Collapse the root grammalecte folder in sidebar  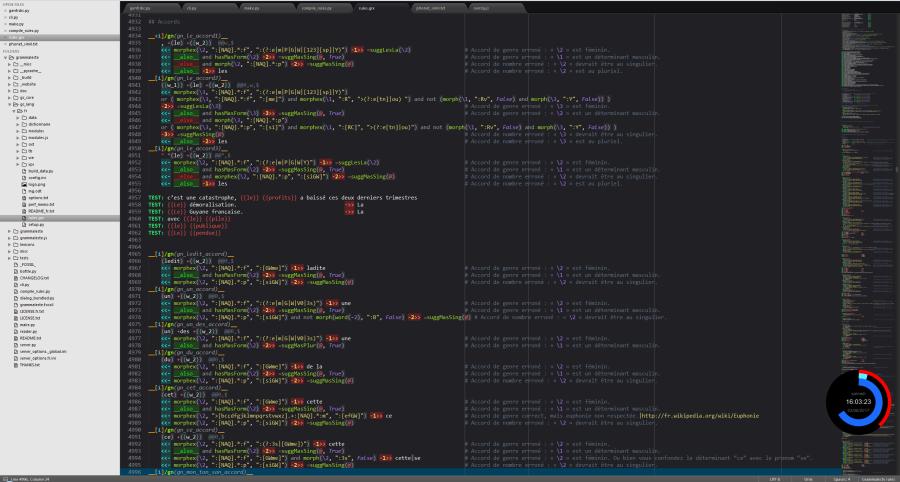coord(5,57)
